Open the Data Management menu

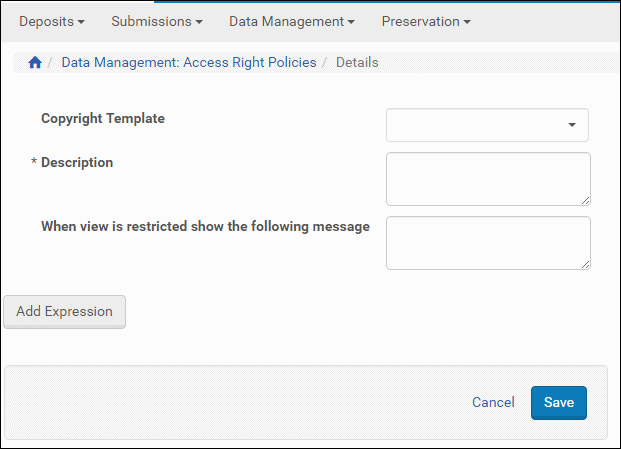coord(291,21)
